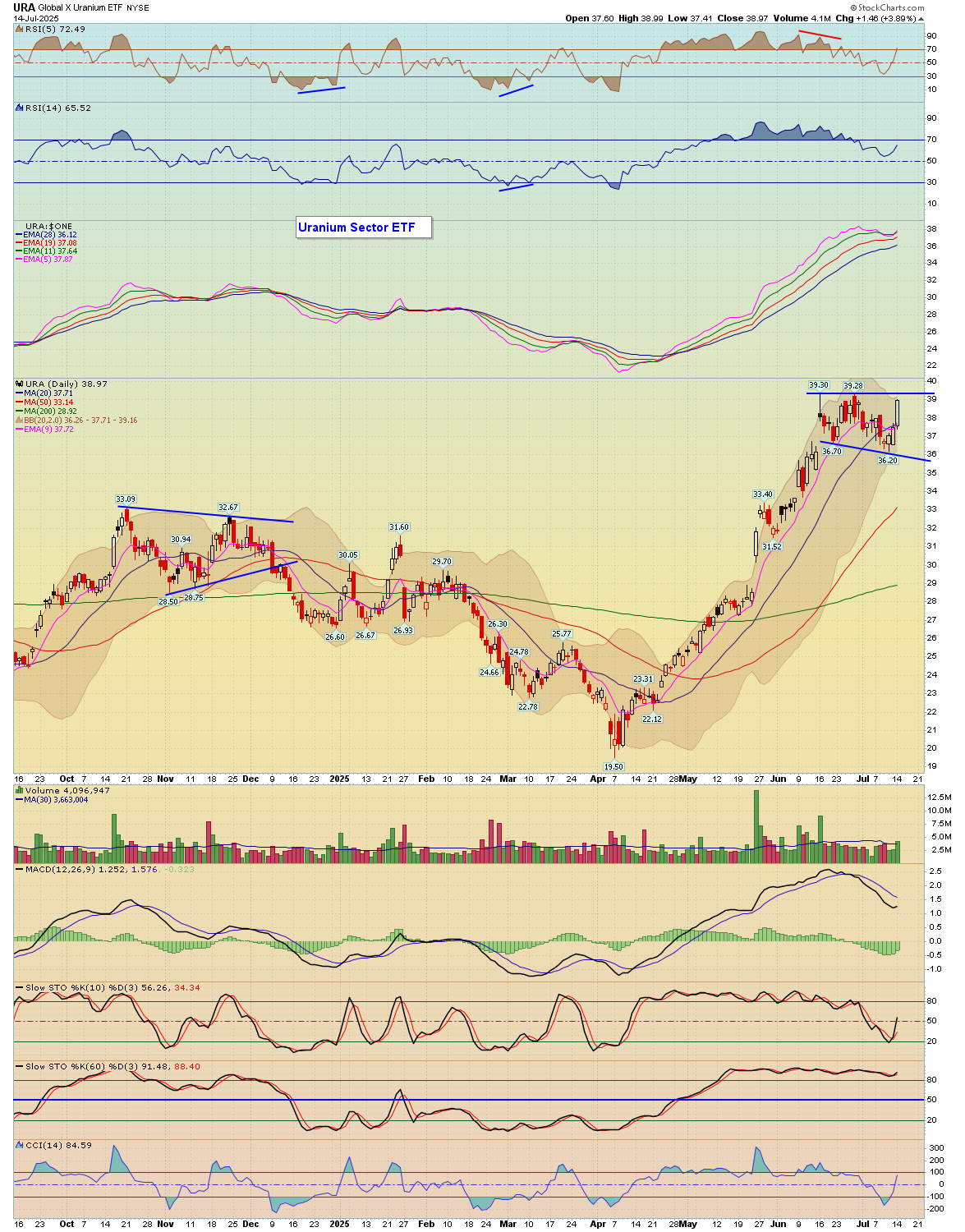Image resolution: width=965 pixels, height=1232 pixels.
Task: Click the 23.31 price label
Action: point(643,679)
